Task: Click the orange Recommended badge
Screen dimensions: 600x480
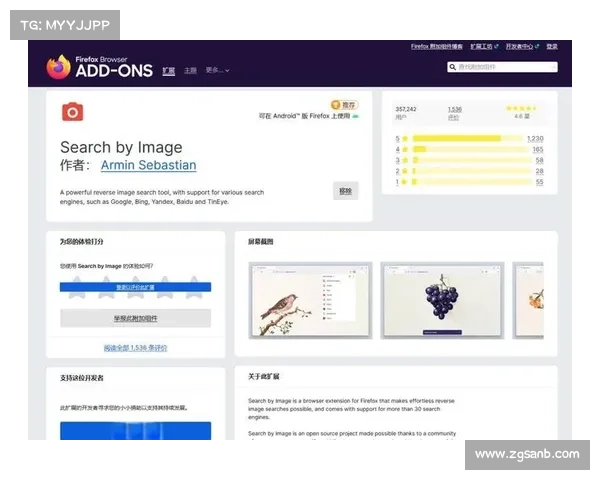Action: [343, 104]
